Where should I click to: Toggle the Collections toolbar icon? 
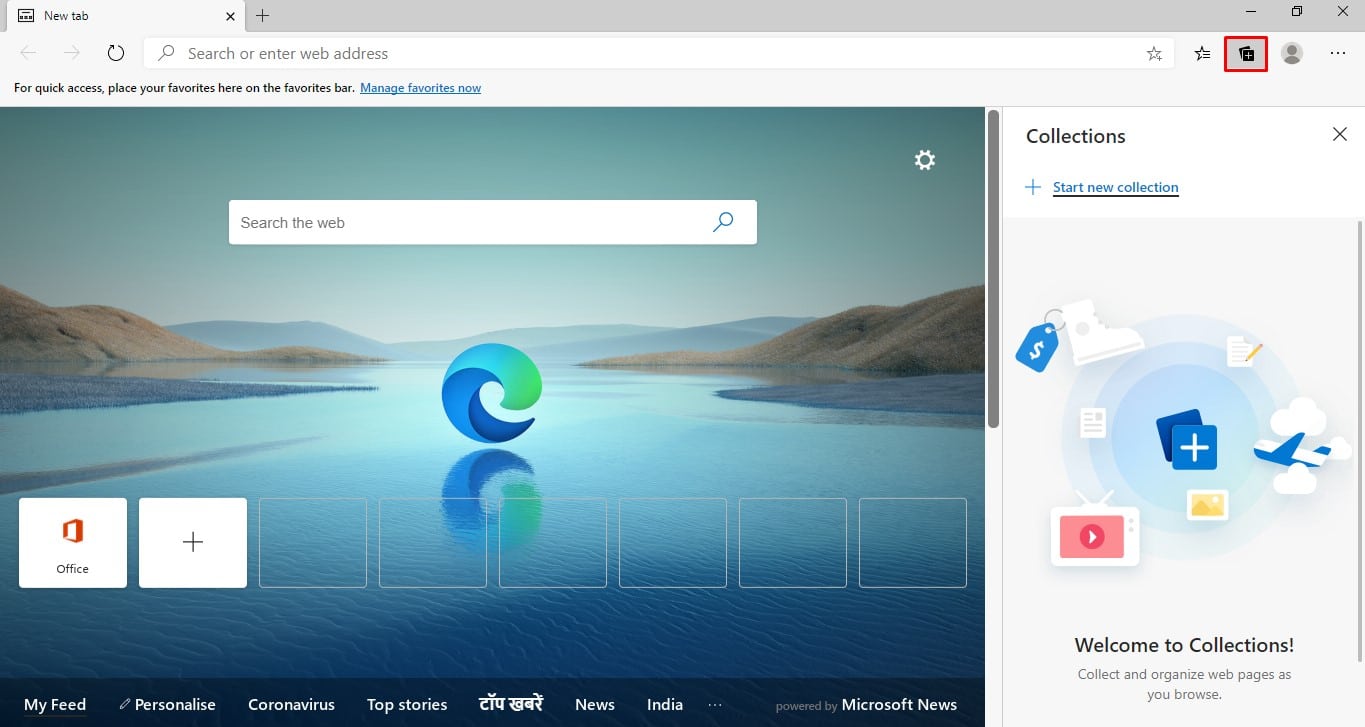[x=1246, y=54]
